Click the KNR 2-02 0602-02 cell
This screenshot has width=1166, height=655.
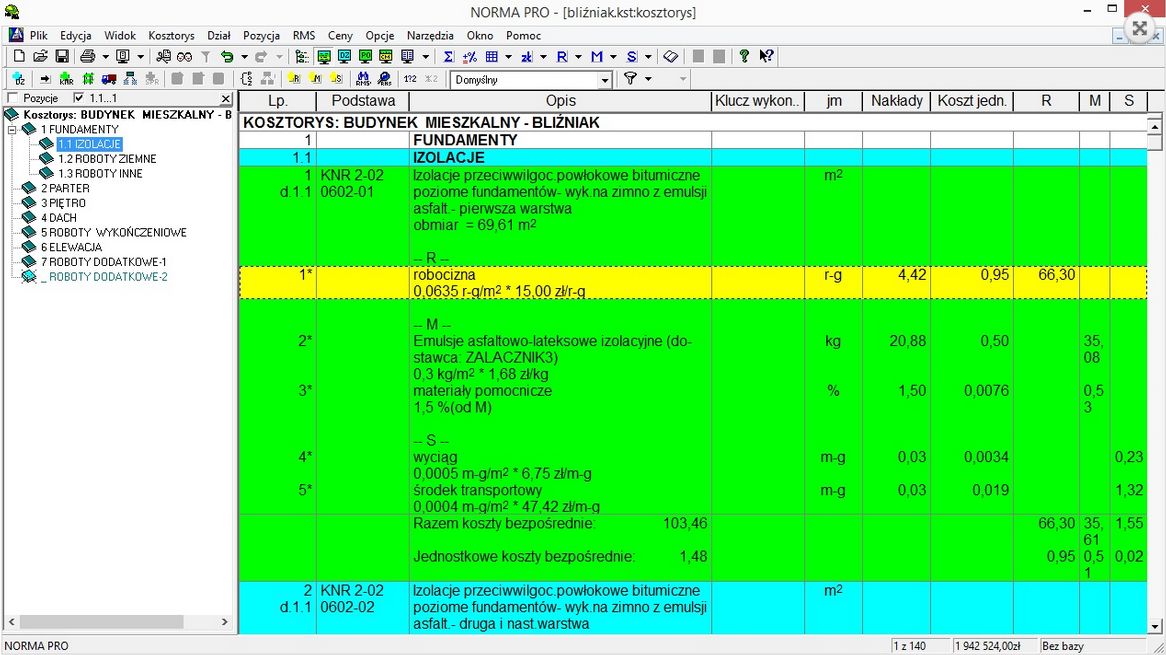pos(363,607)
